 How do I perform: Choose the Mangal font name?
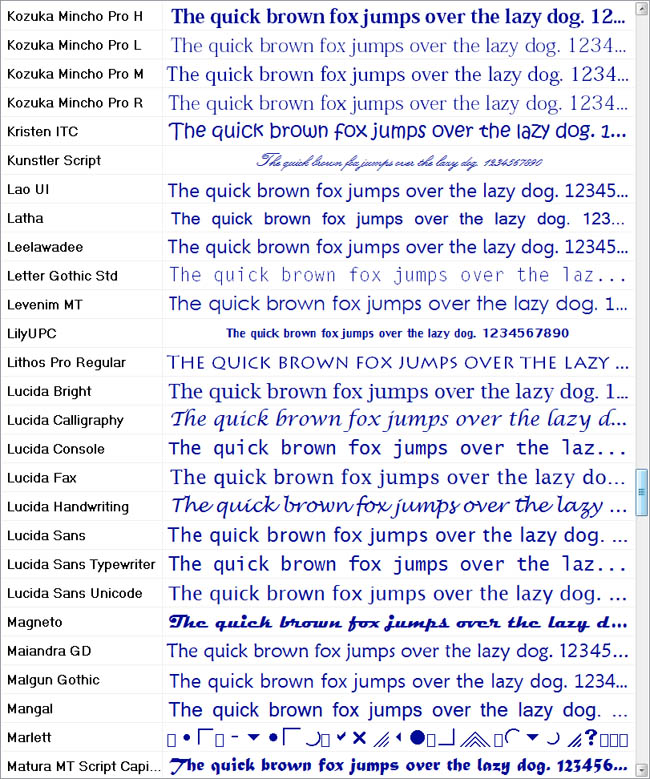(x=30, y=709)
